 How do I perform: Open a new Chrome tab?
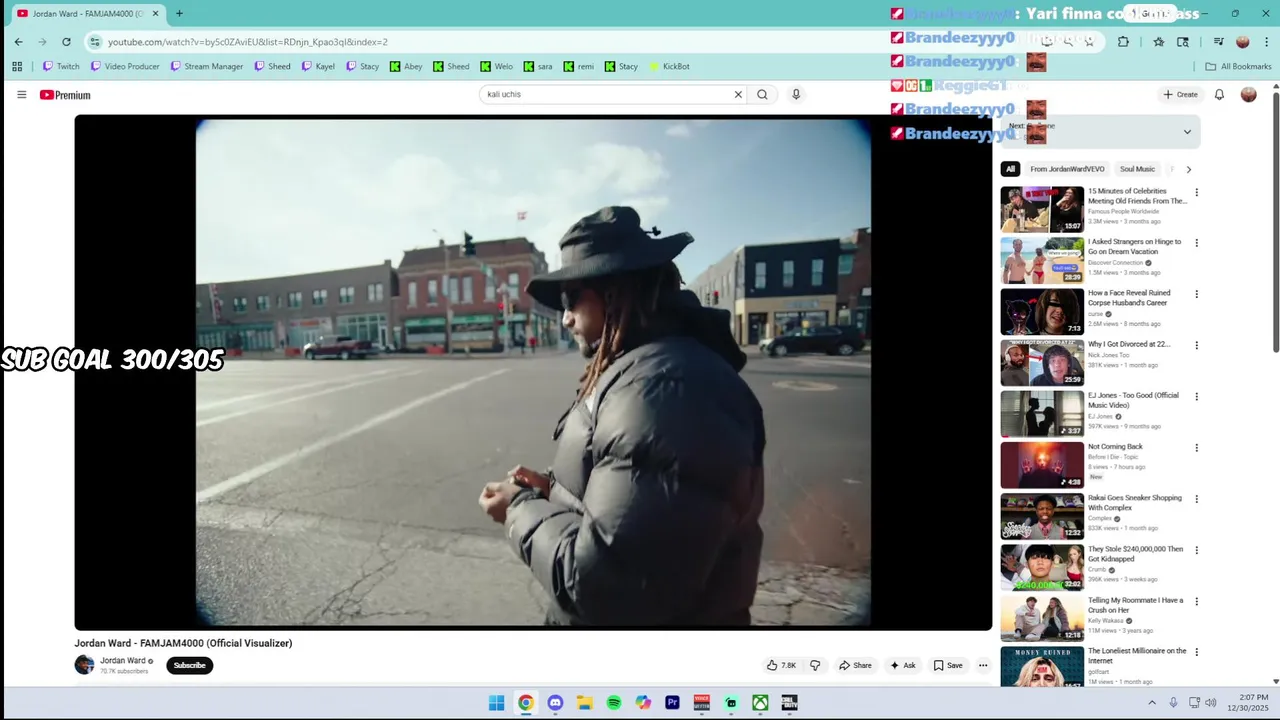(x=179, y=13)
